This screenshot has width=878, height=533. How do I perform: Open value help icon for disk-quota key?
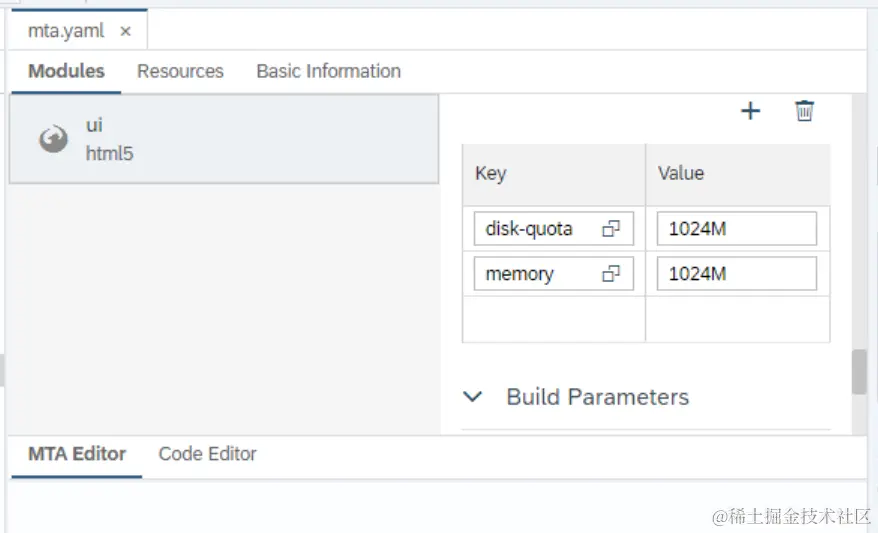(x=610, y=229)
